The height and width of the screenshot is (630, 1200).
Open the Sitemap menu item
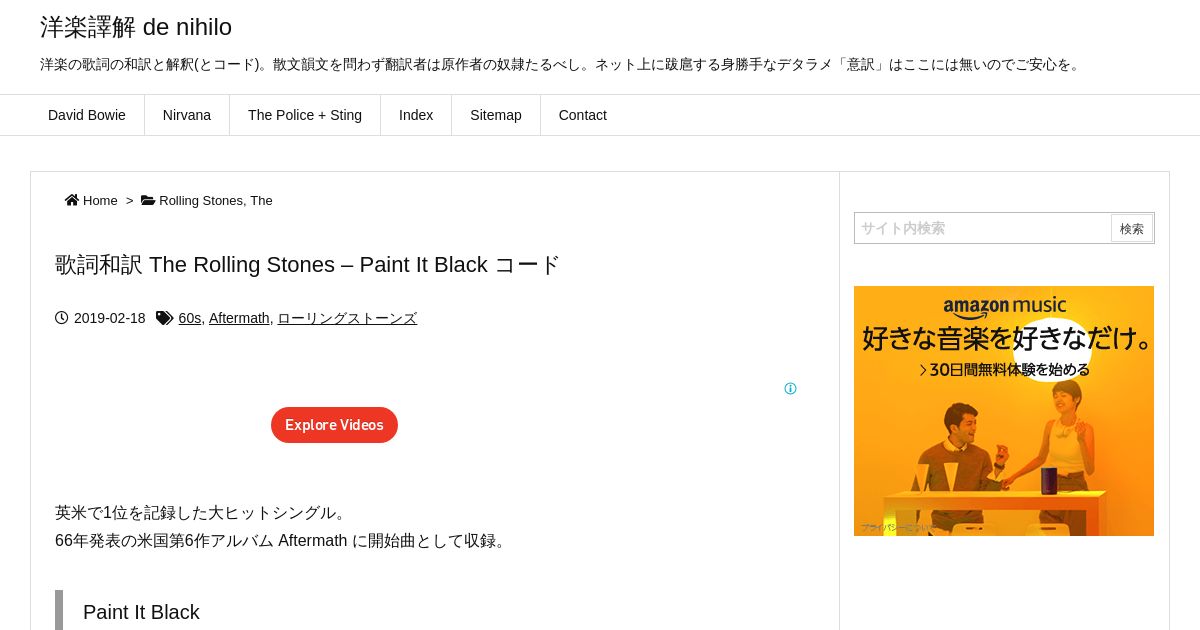pos(496,115)
